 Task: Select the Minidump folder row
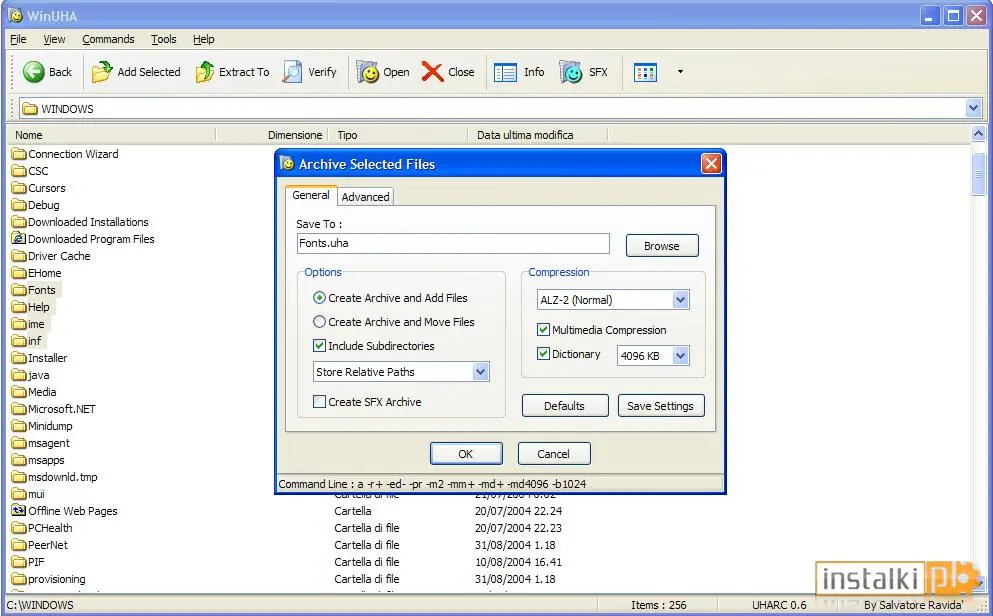point(42,426)
